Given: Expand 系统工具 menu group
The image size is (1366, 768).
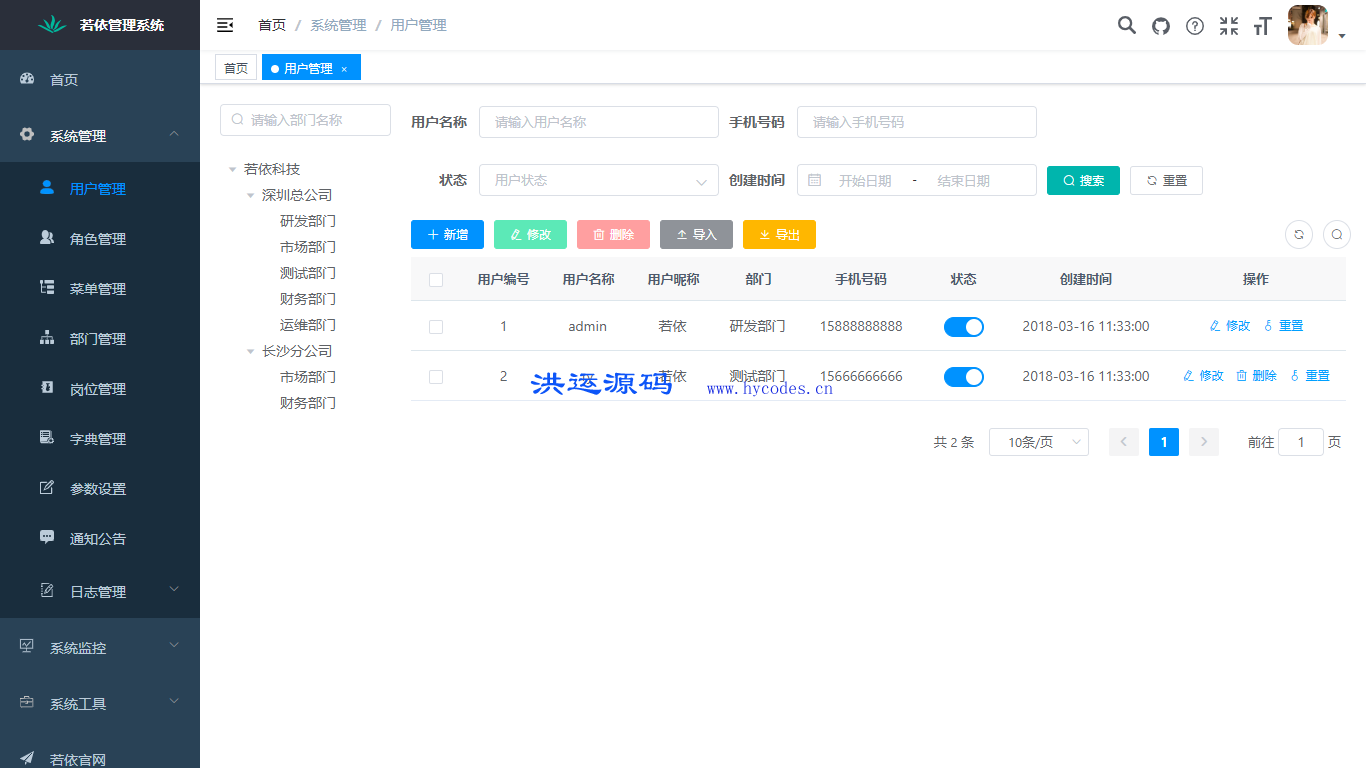Looking at the screenshot, I should 100,703.
